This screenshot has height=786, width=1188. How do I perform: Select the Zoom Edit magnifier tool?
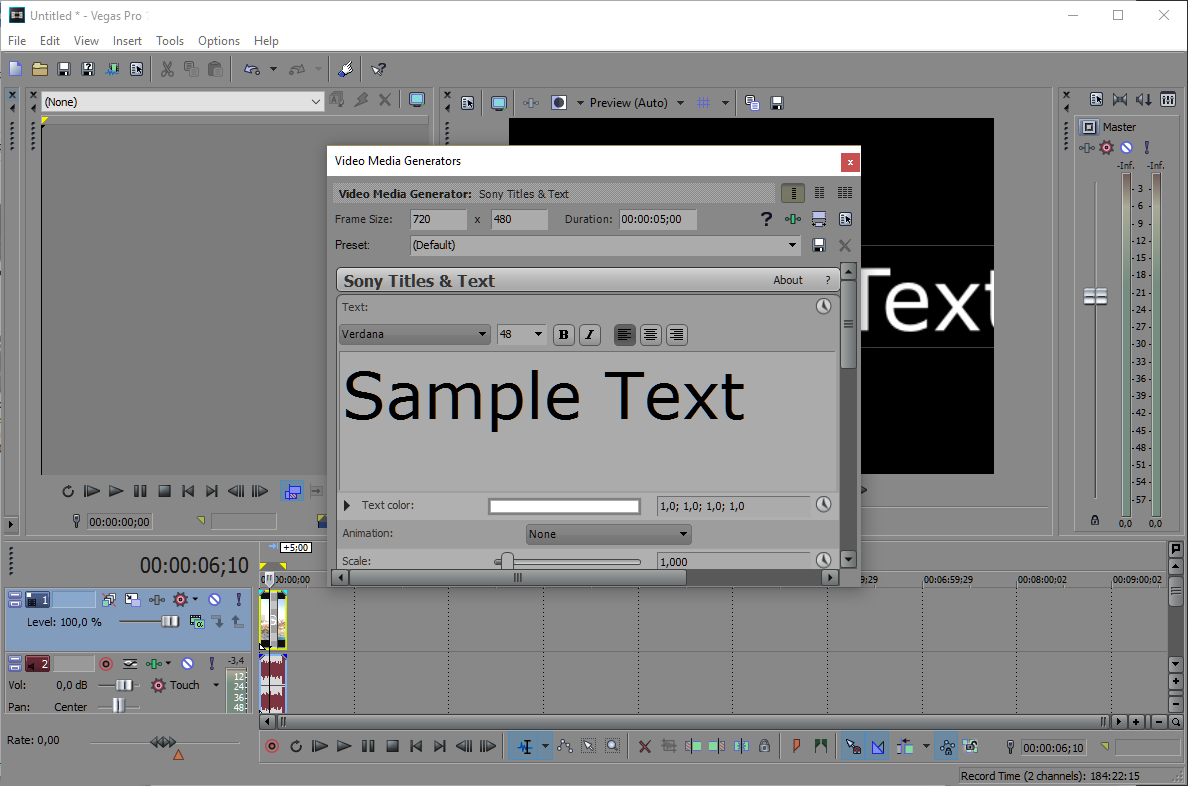[x=612, y=747]
